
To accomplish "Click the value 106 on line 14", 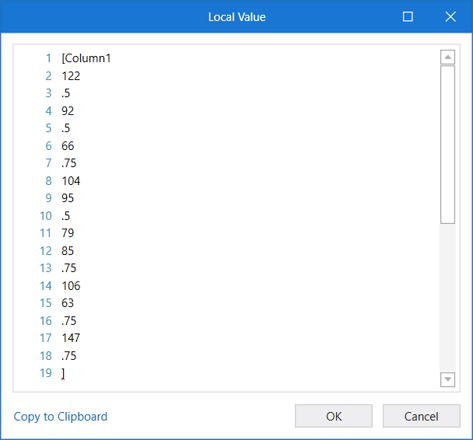I will click(71, 286).
